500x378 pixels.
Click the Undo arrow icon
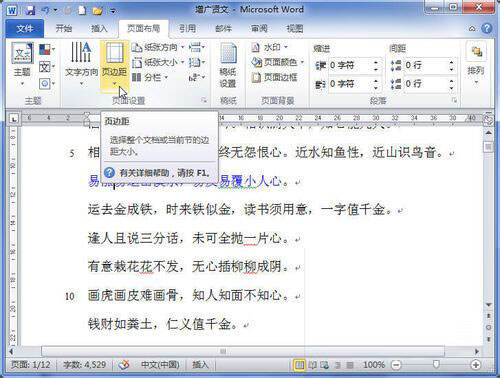45,10
